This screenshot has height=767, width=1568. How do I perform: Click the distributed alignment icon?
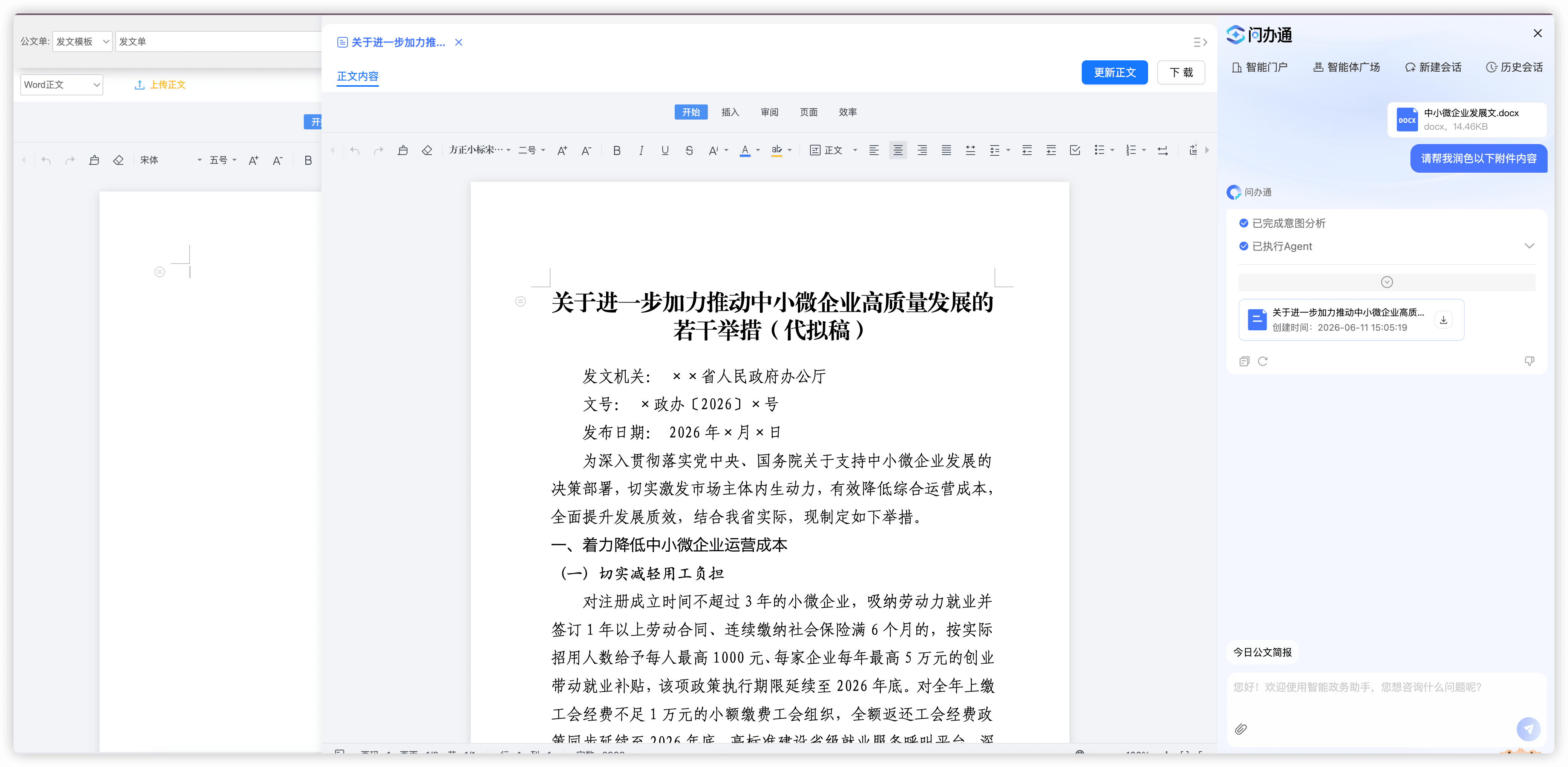(970, 150)
